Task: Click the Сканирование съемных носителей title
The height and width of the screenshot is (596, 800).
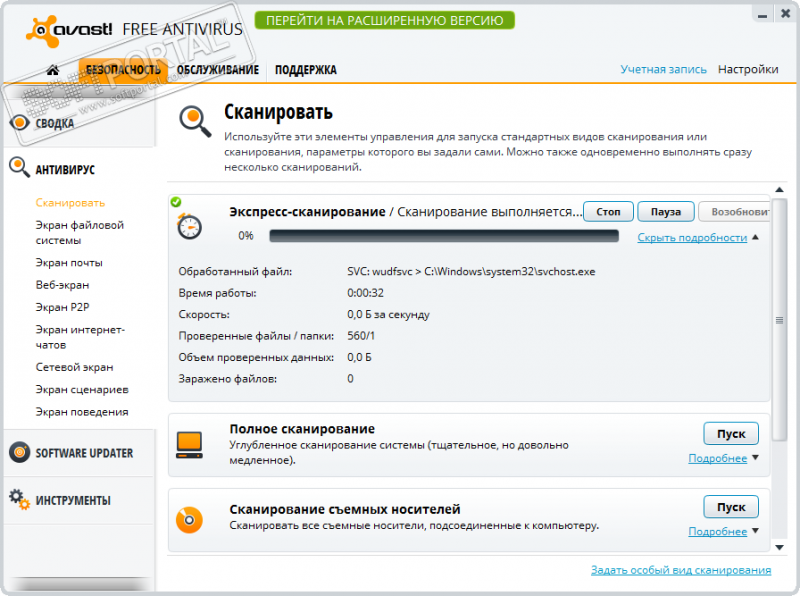Action: [x=345, y=509]
